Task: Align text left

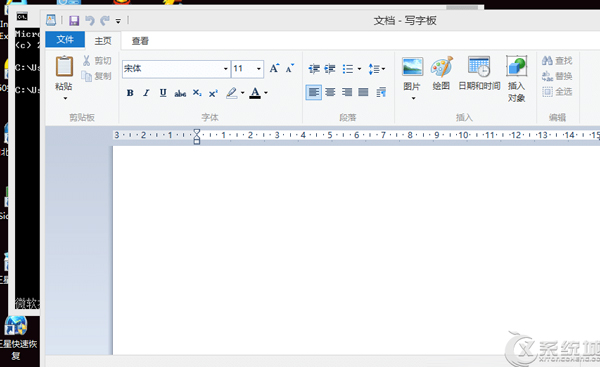Action: point(313,92)
